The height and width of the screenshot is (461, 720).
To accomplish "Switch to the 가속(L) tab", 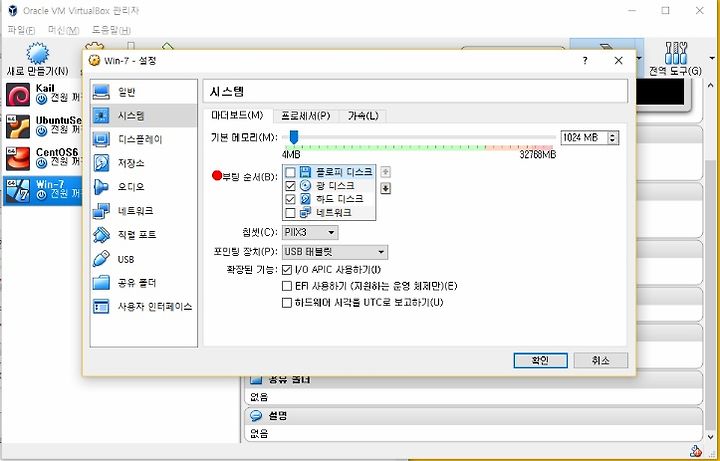I will tap(363, 116).
